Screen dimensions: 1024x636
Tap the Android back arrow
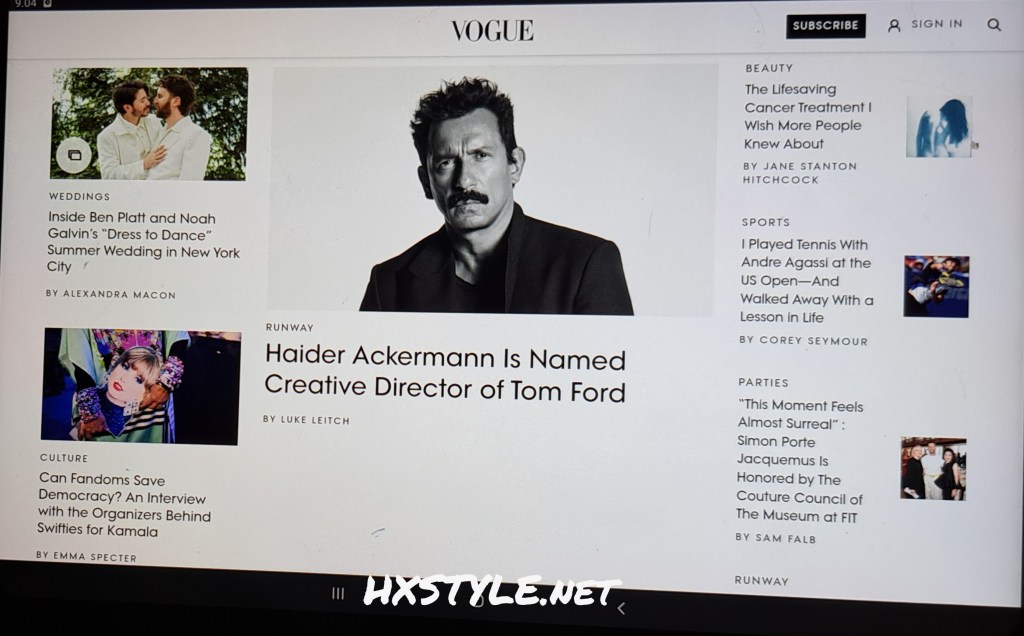pyautogui.click(x=621, y=607)
